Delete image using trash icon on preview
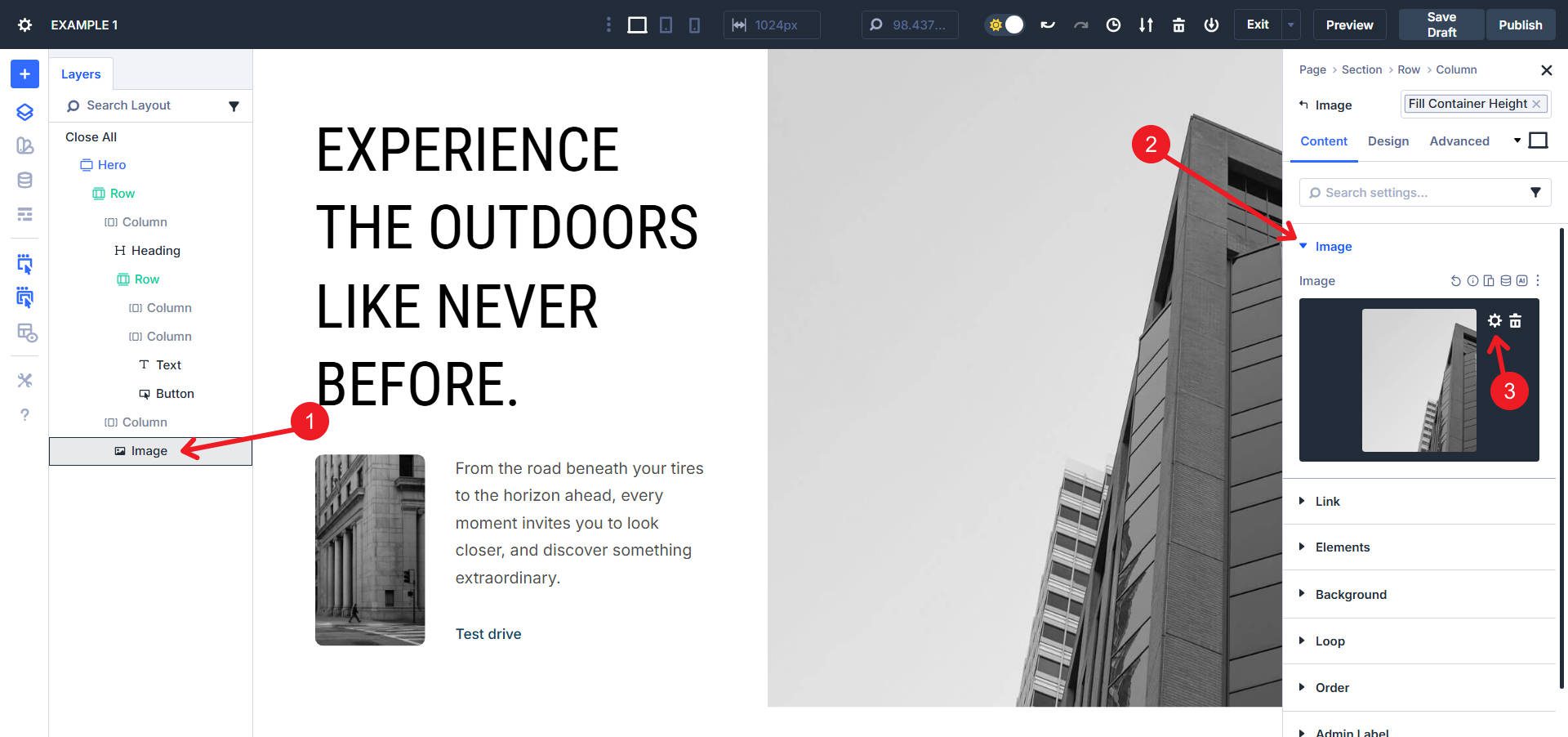1568x737 pixels. (1516, 320)
